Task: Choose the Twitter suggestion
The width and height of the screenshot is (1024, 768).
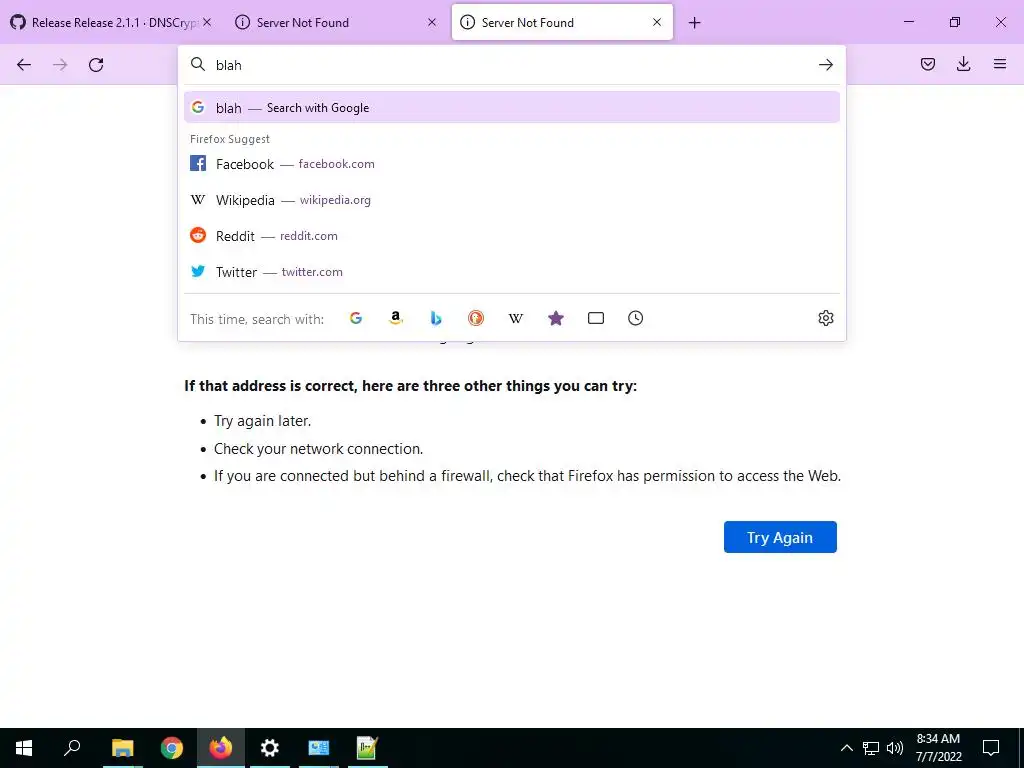Action: 511,272
